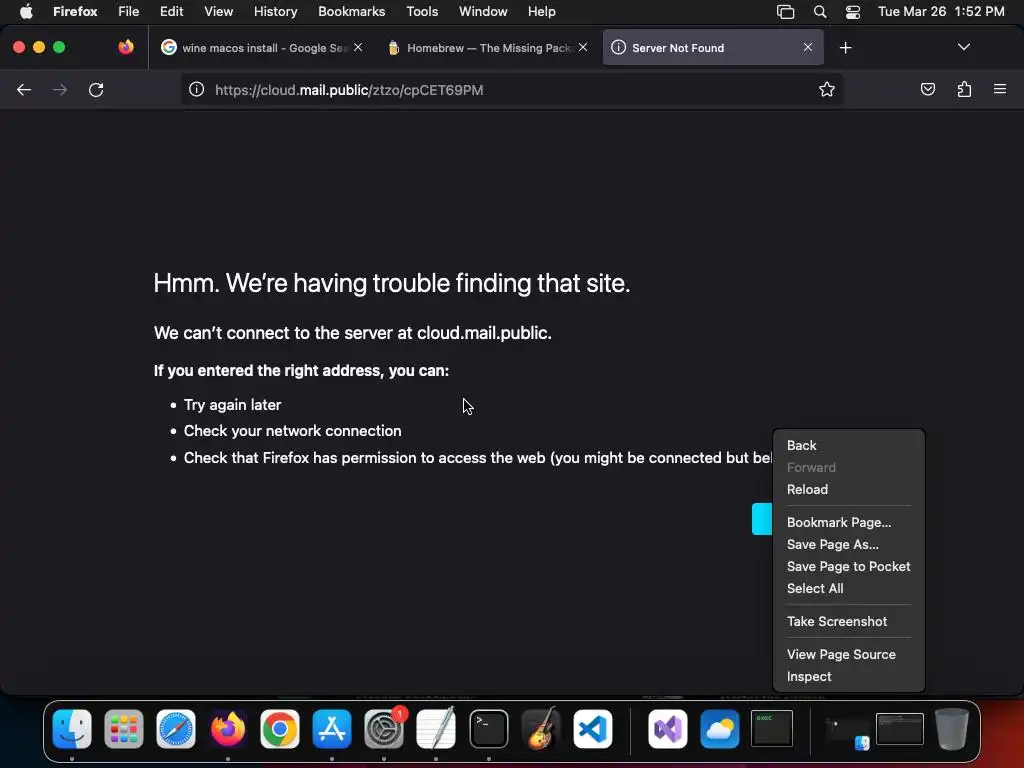Choose Inspect in context menu
The image size is (1024, 768).
pos(848,677)
